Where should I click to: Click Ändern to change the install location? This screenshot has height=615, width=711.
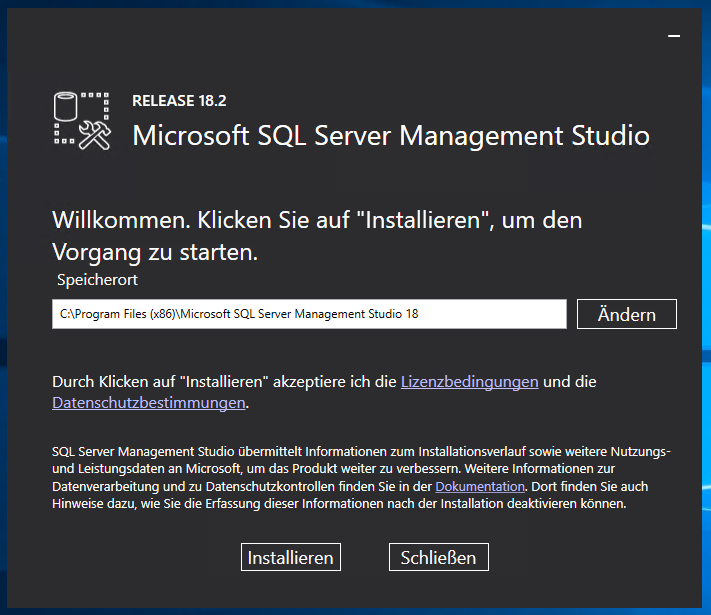point(627,314)
